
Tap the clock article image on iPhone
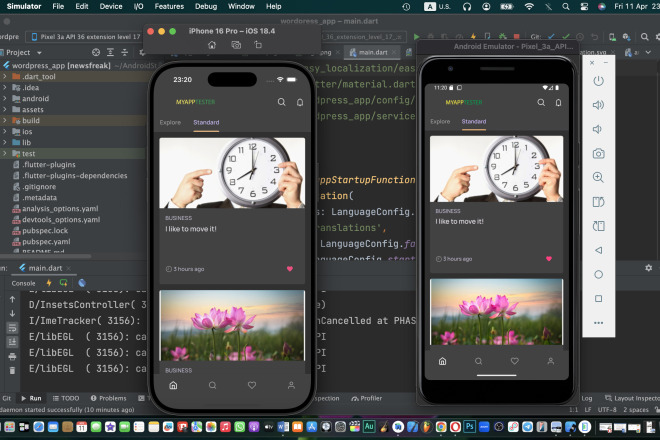click(x=232, y=173)
